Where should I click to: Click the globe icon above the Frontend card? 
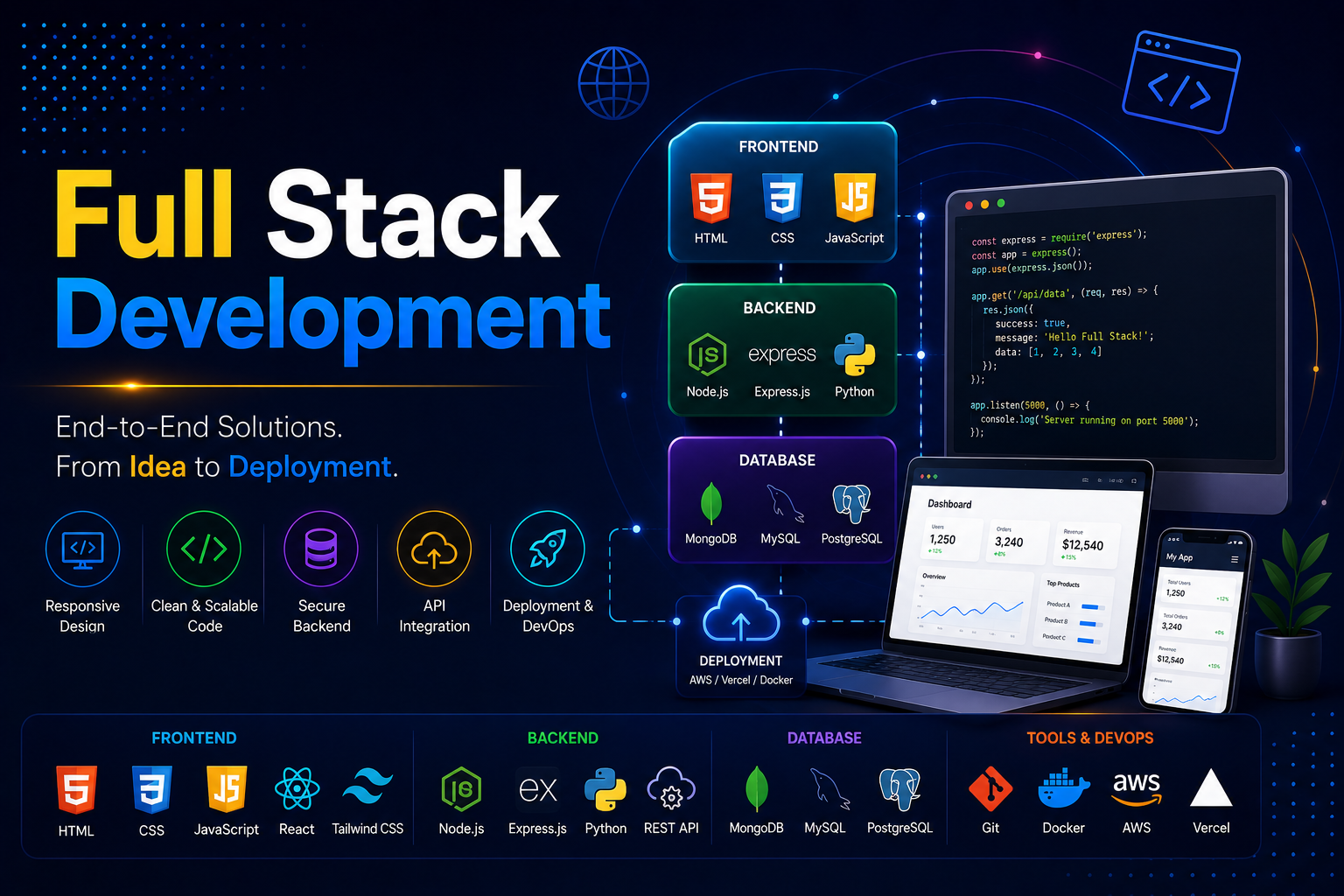click(x=613, y=83)
